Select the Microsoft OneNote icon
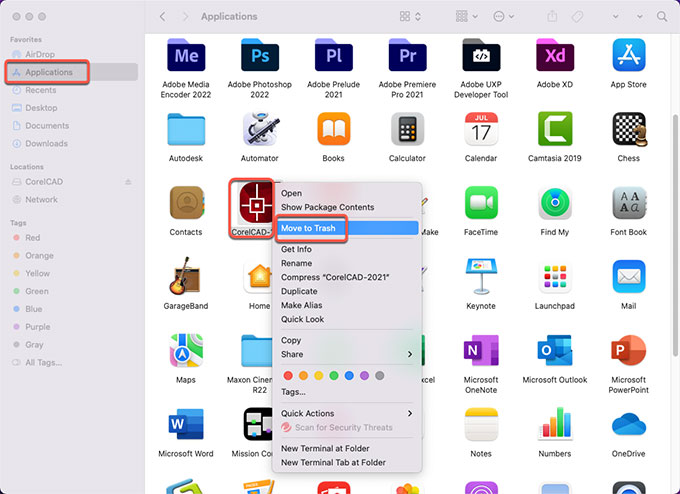 click(x=481, y=350)
